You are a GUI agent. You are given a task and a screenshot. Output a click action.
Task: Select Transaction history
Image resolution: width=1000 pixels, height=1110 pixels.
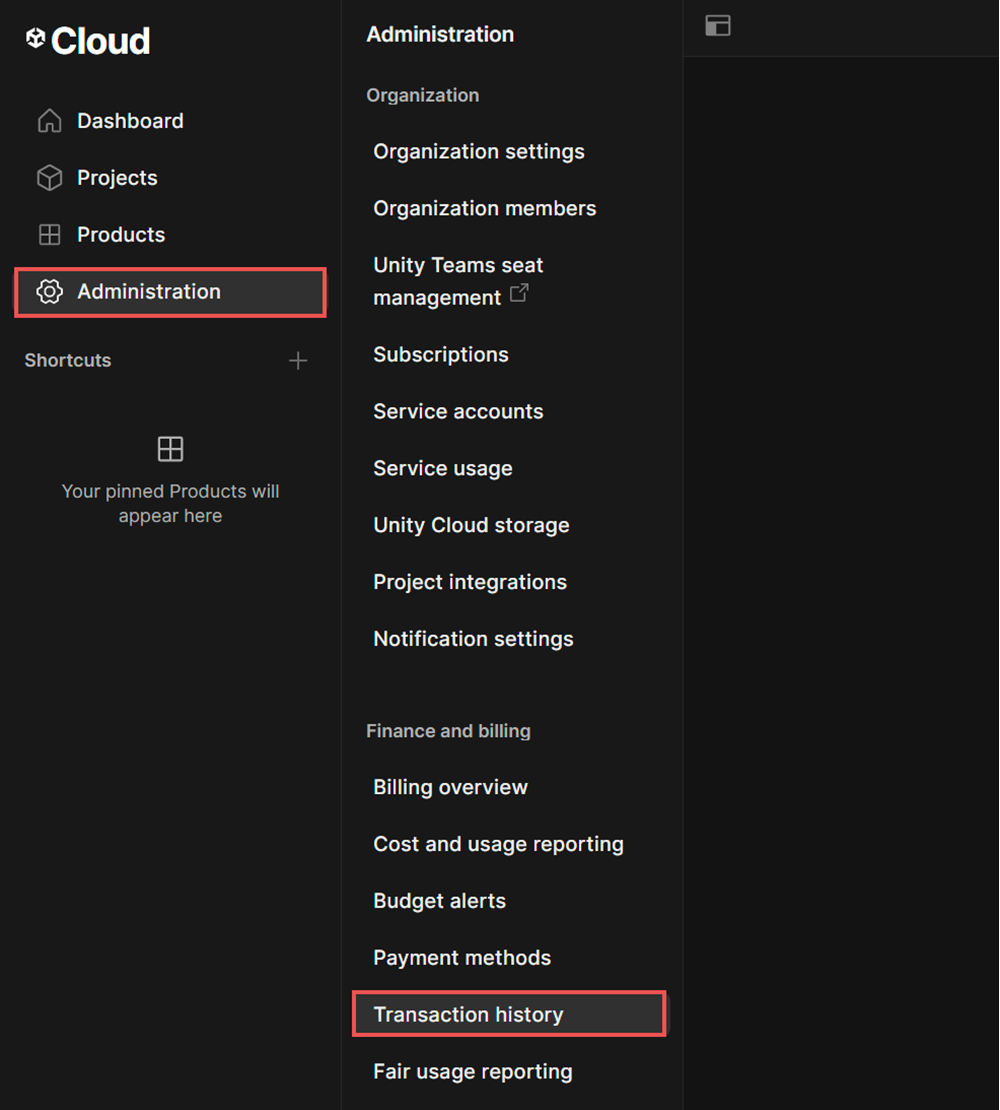pyautogui.click(x=468, y=1014)
